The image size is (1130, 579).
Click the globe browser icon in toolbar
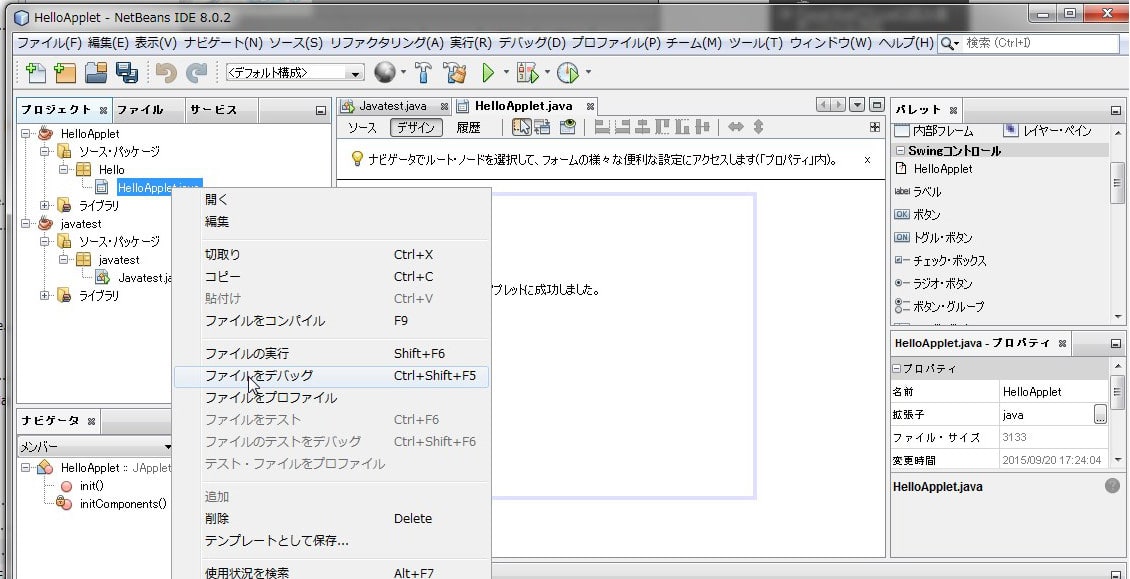pyautogui.click(x=385, y=72)
